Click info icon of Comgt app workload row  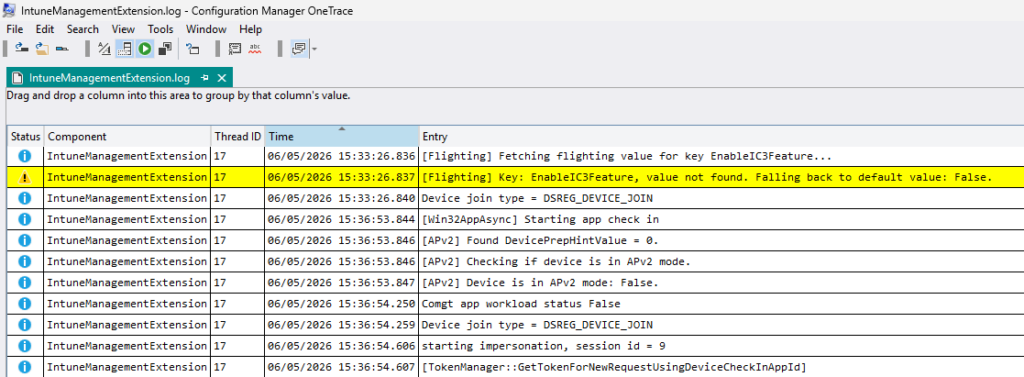(25, 304)
